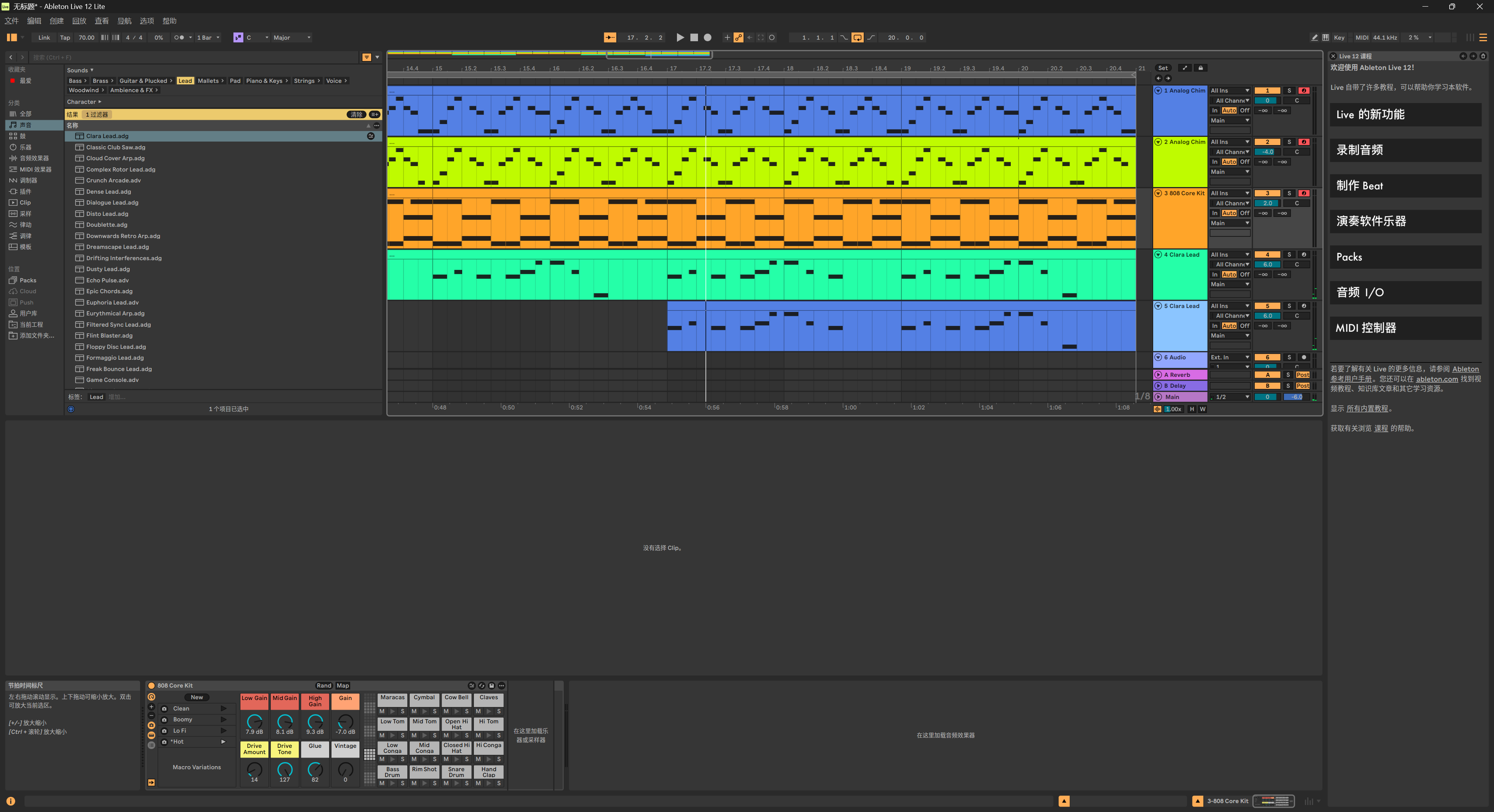The width and height of the screenshot is (1494, 812).
Task: Toggle the Follow playback button
Action: pos(610,38)
